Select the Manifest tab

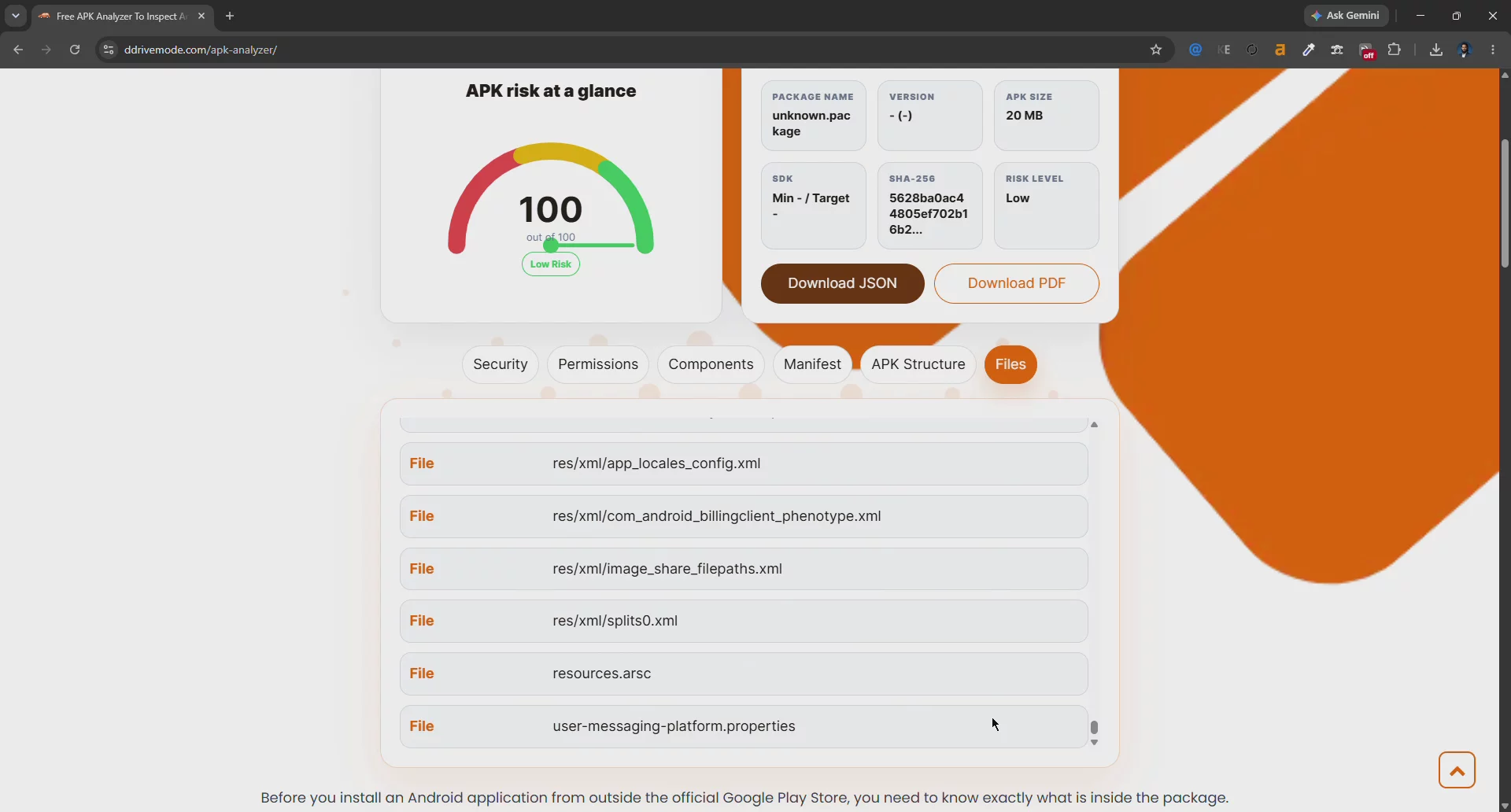[812, 364]
